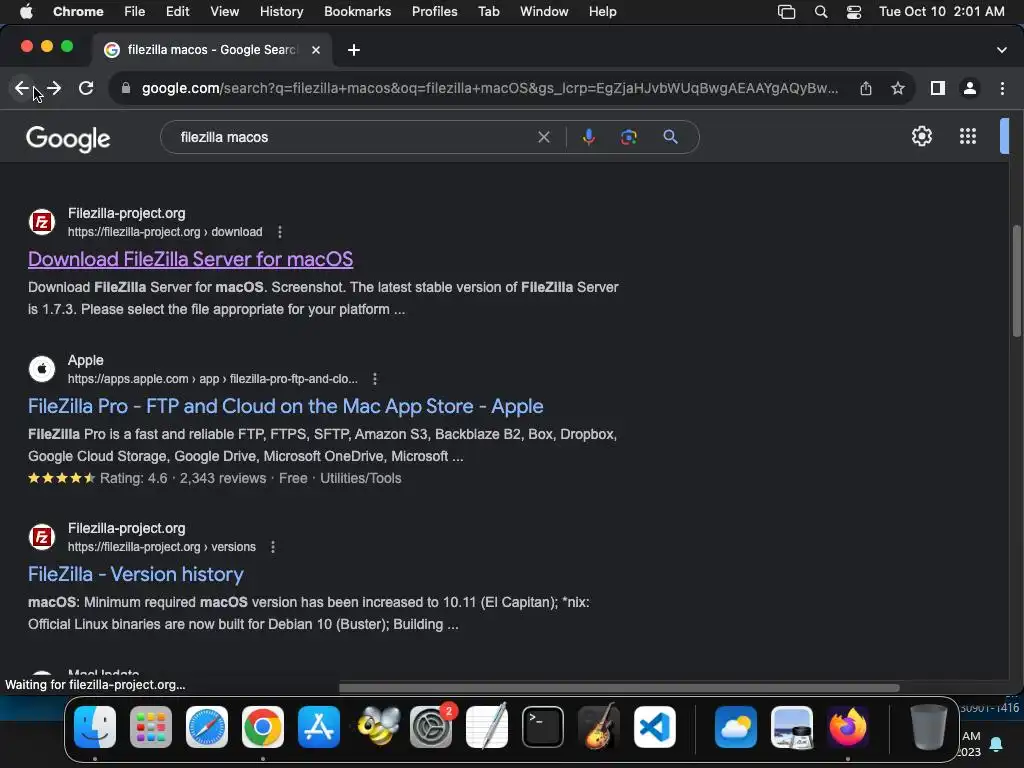Open the View menu

click(x=224, y=11)
